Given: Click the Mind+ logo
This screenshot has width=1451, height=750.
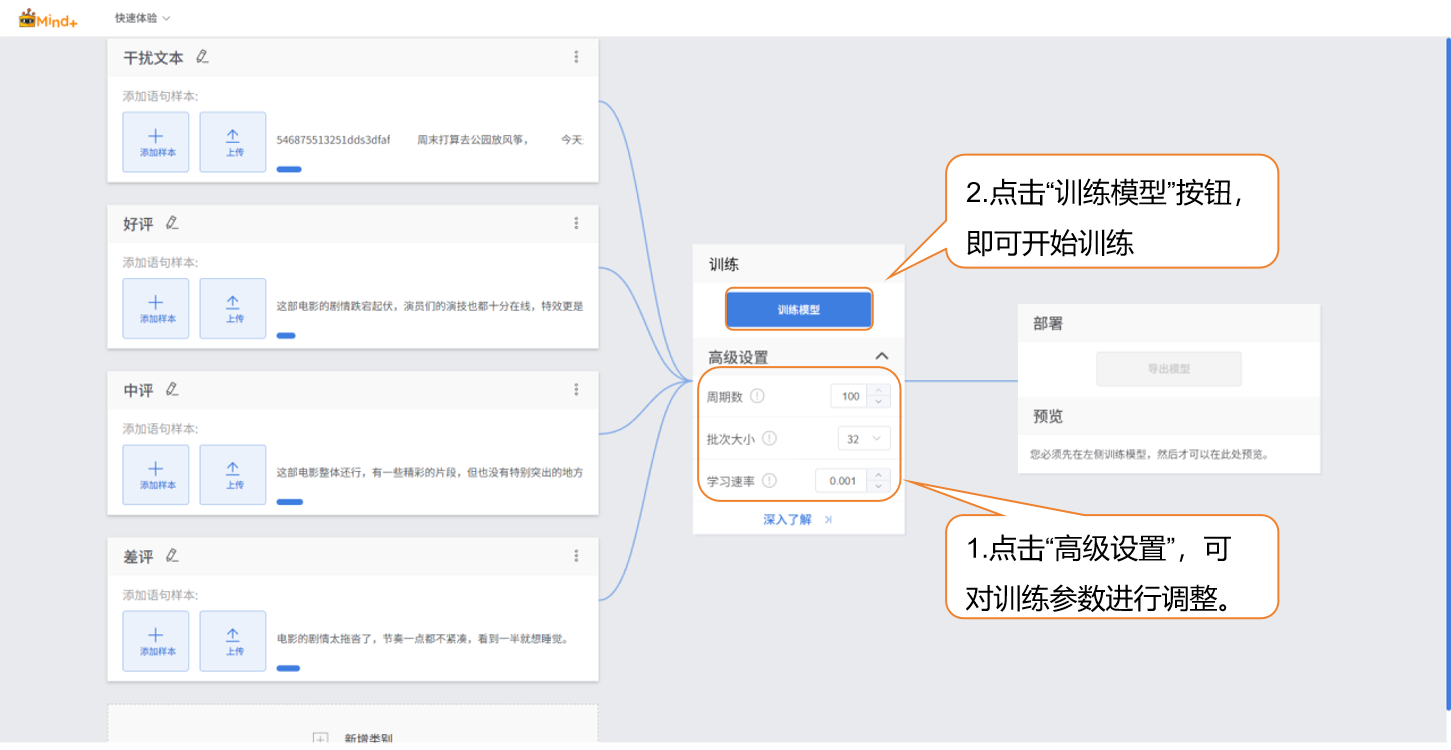Looking at the screenshot, I should click(x=48, y=18).
